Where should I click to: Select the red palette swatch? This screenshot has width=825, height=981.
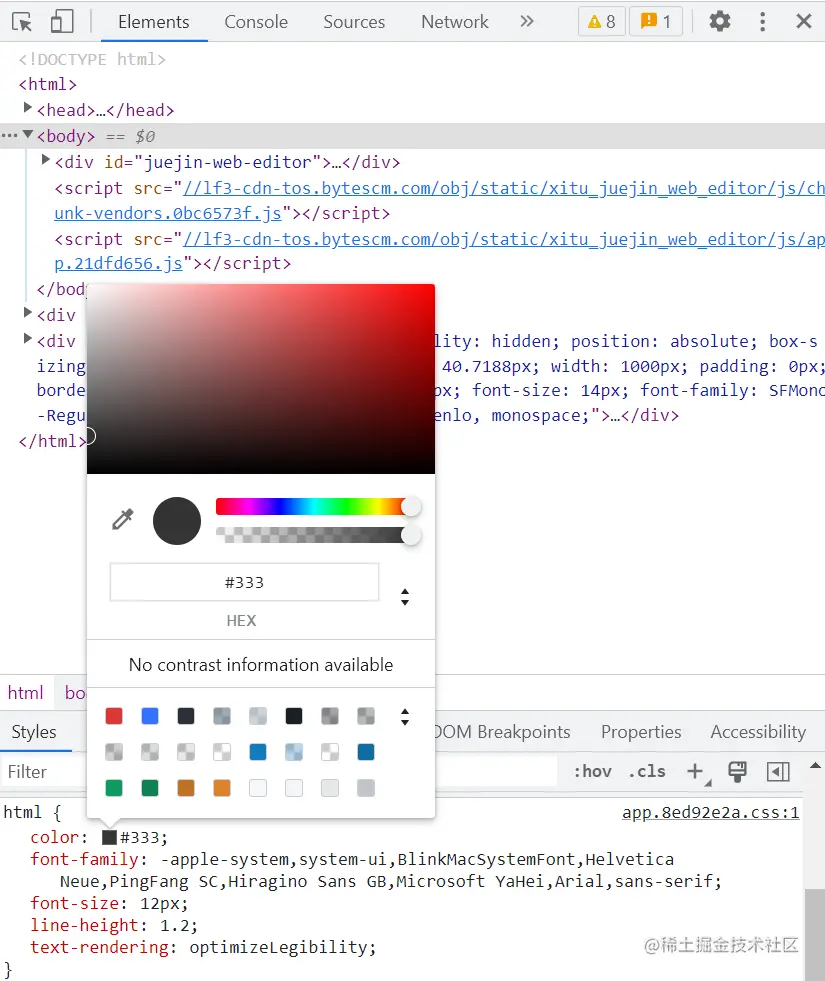coord(114,716)
